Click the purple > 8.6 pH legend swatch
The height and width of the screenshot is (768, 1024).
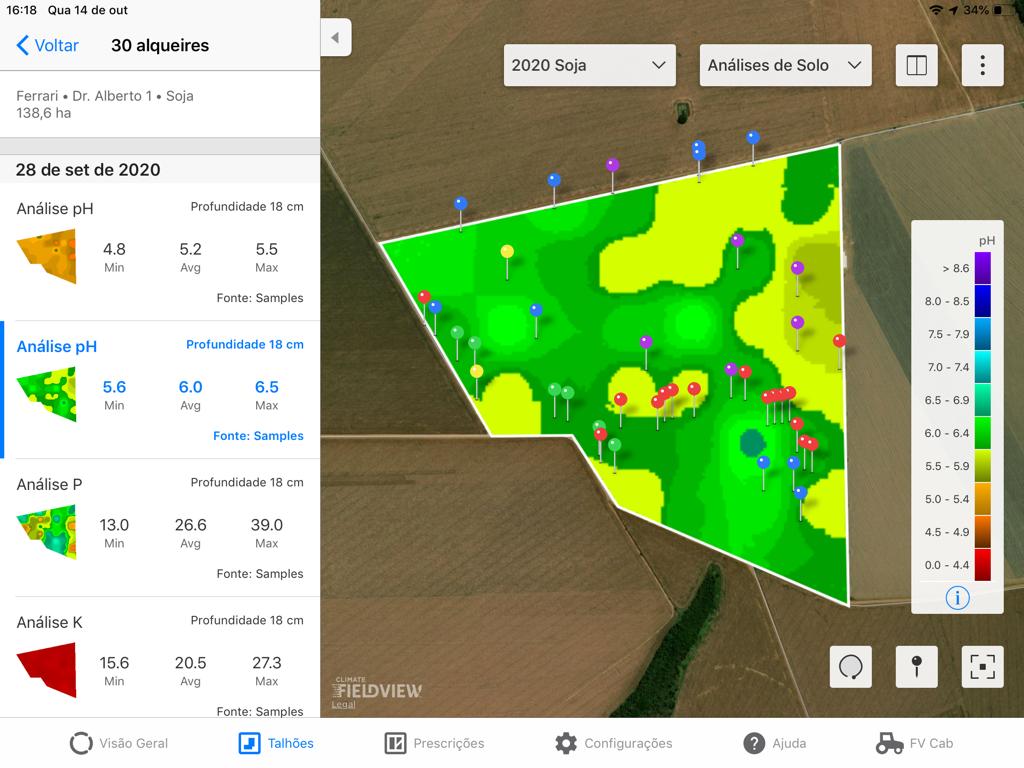point(982,267)
